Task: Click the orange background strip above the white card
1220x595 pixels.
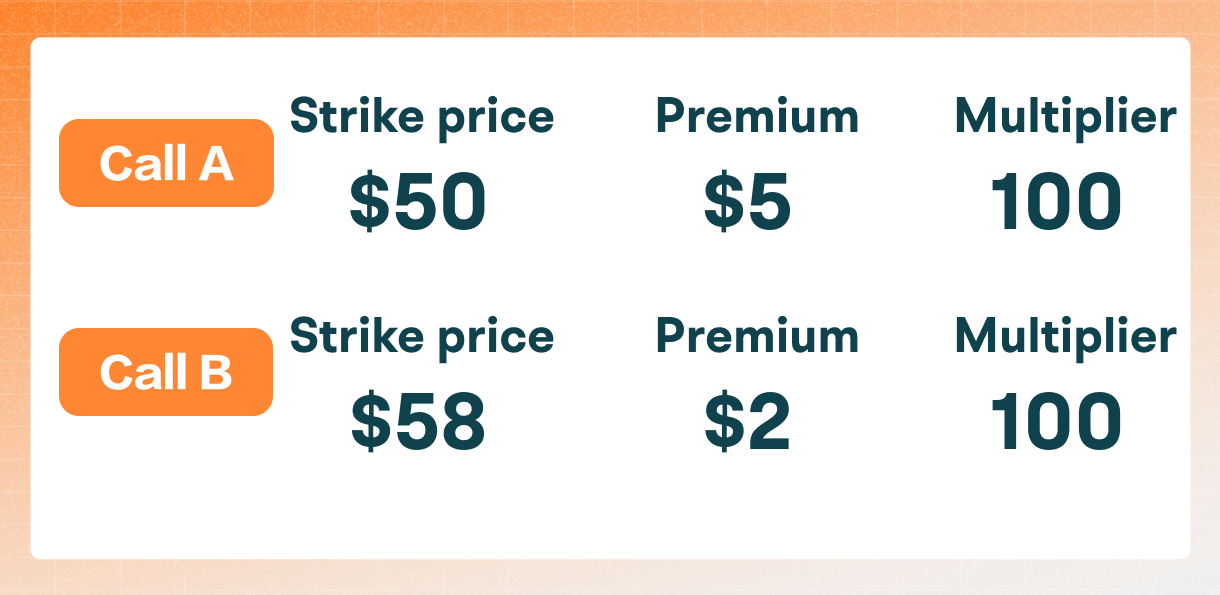Action: (x=610, y=18)
